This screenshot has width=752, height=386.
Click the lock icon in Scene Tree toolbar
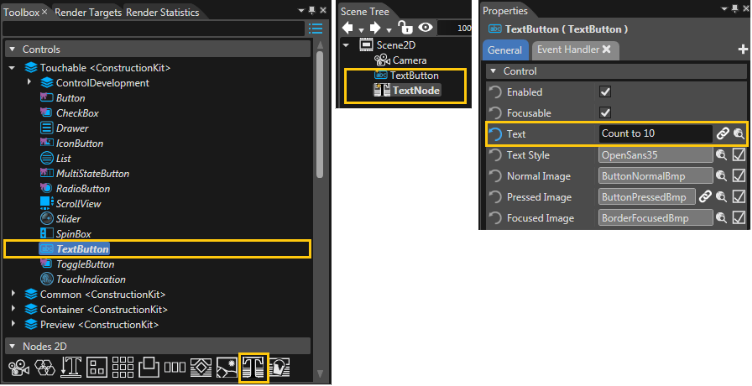(405, 28)
